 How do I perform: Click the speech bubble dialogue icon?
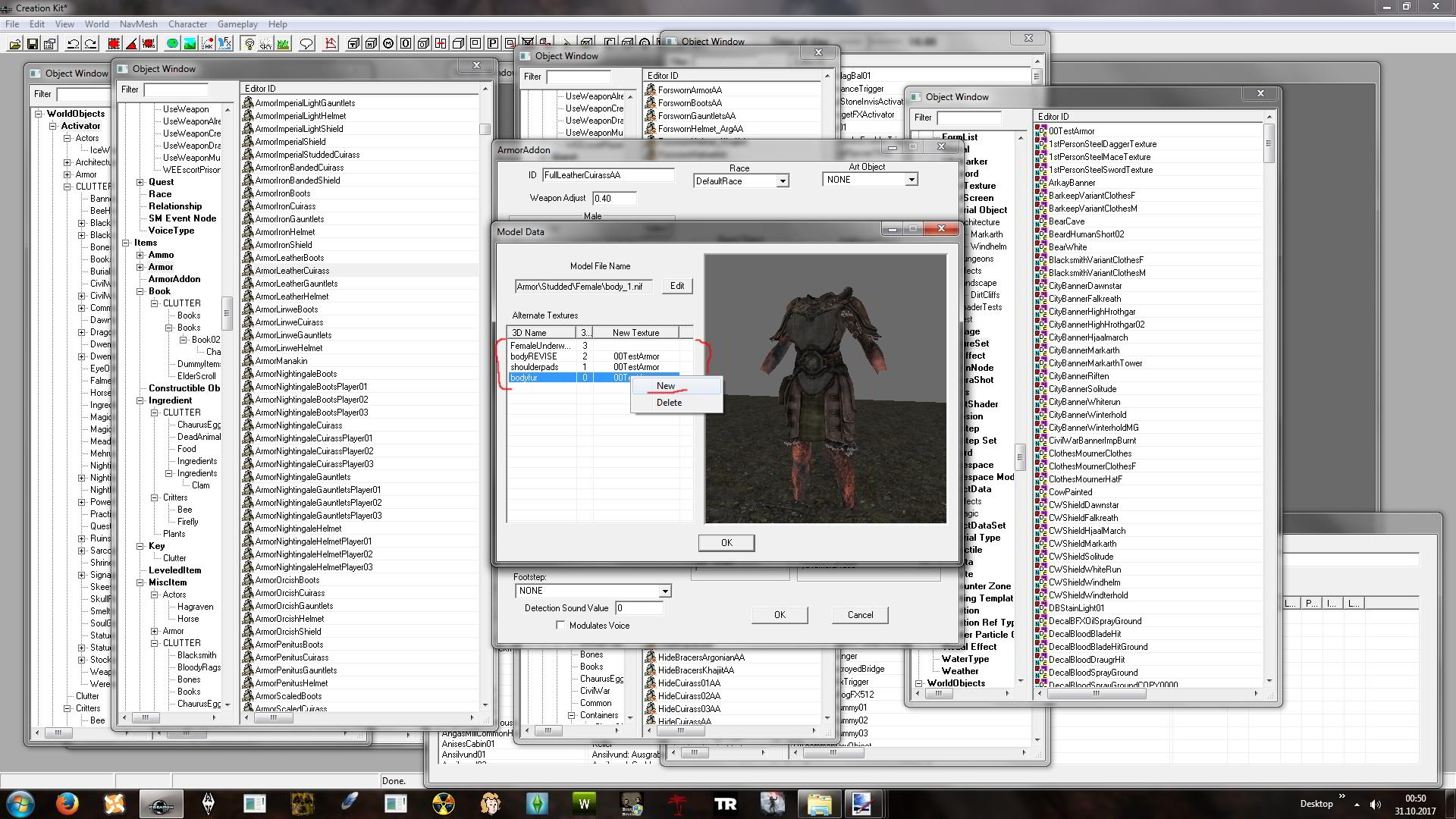tap(306, 44)
